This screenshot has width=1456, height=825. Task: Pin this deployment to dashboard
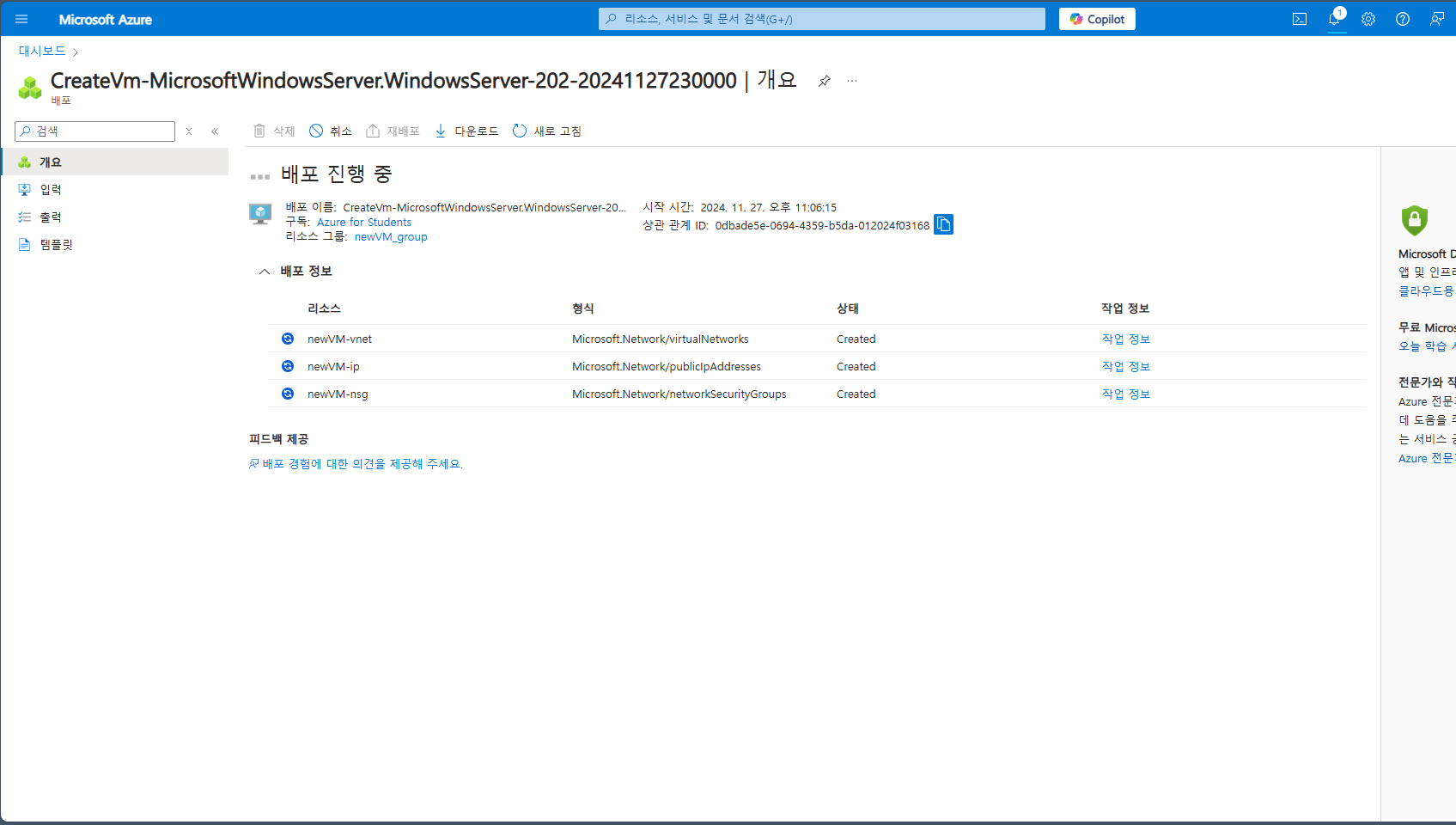click(825, 81)
